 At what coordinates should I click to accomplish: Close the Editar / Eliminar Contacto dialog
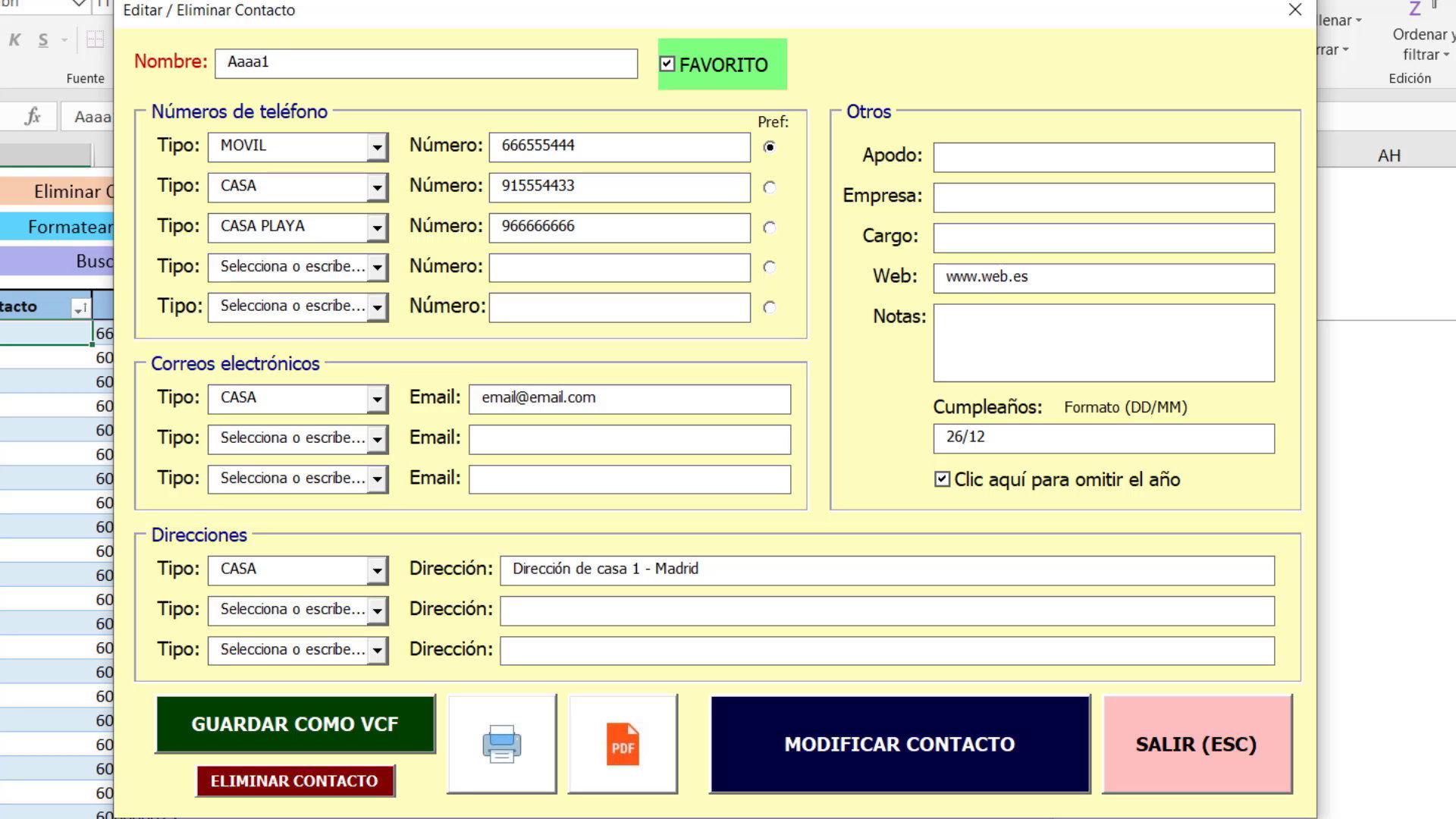click(1294, 10)
